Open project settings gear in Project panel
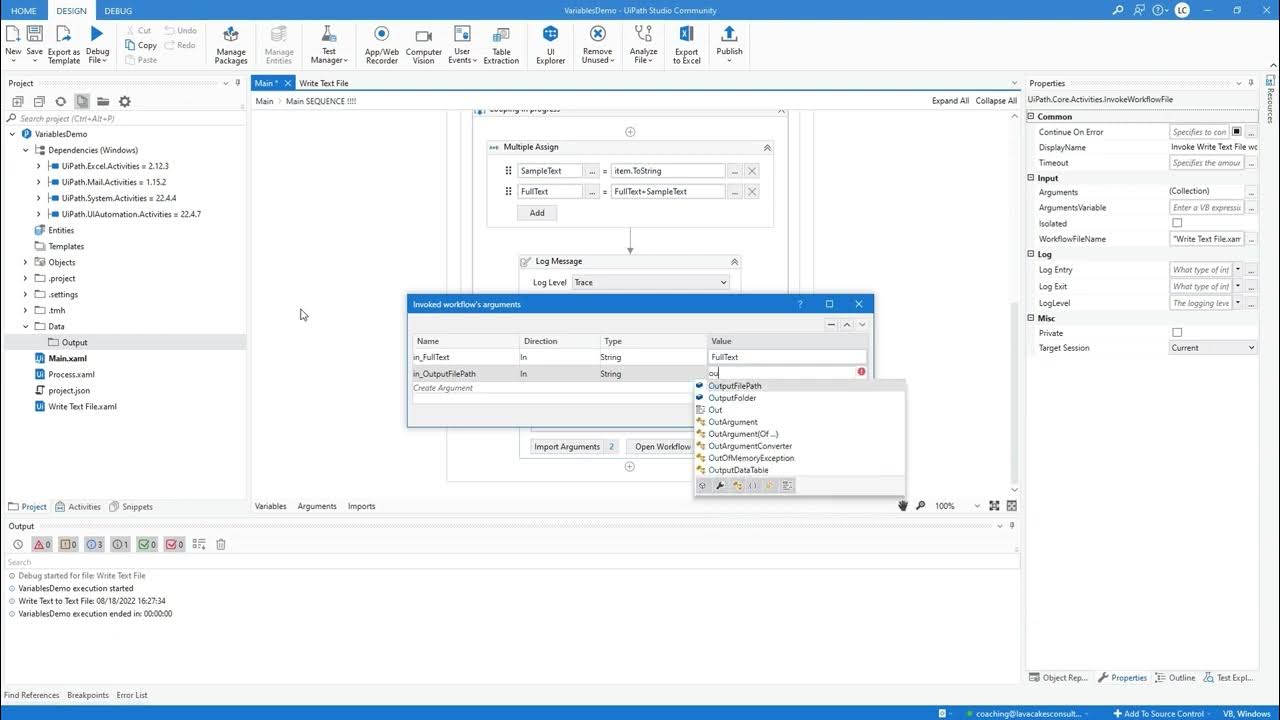 pos(125,101)
